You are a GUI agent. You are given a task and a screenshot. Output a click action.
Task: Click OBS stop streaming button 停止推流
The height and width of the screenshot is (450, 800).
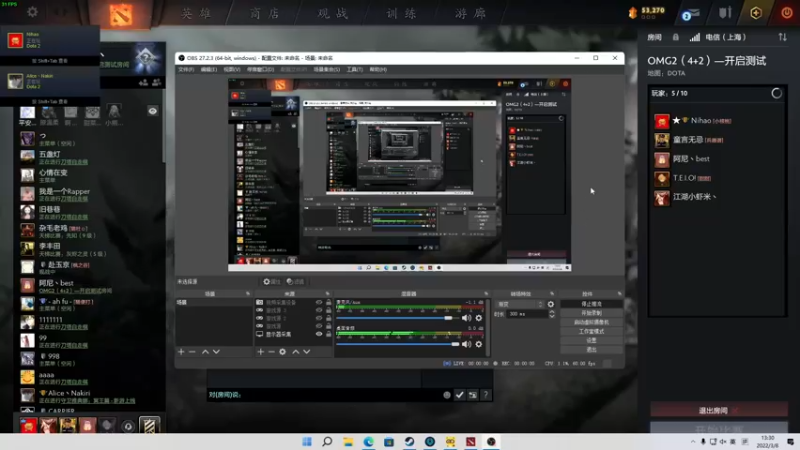pyautogui.click(x=591, y=304)
